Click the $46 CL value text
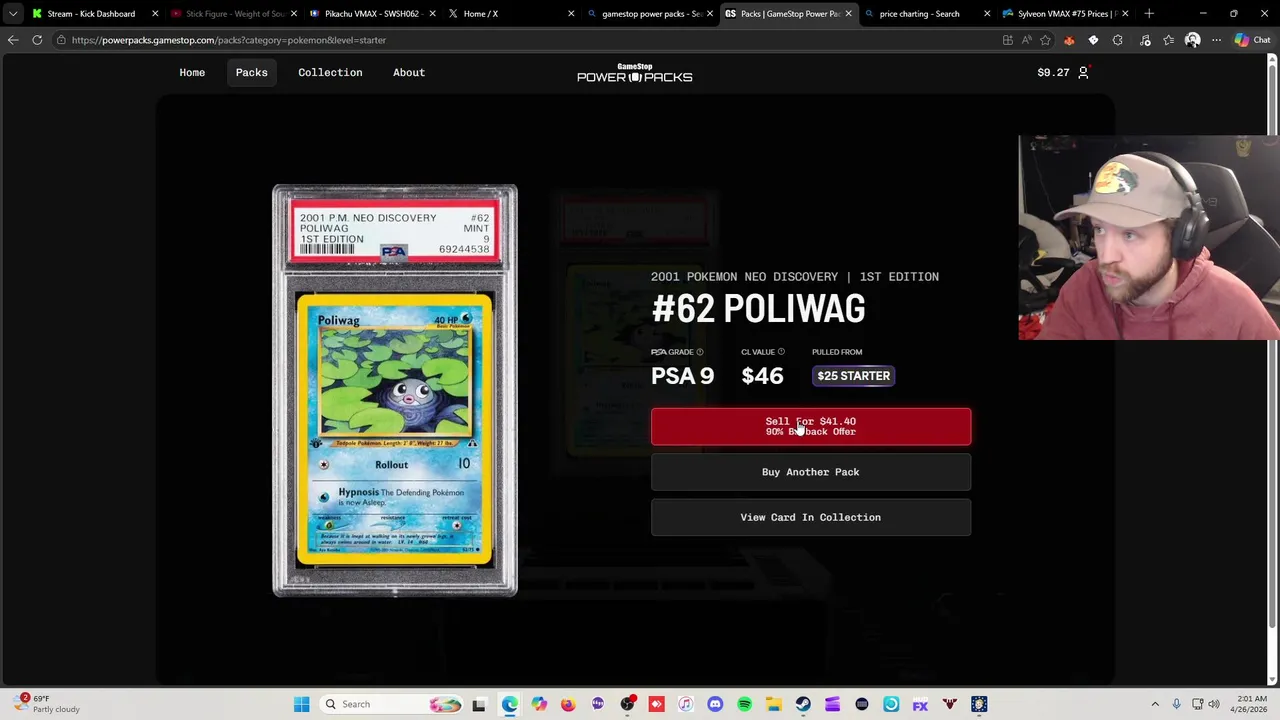The height and width of the screenshot is (720, 1280). (x=762, y=376)
